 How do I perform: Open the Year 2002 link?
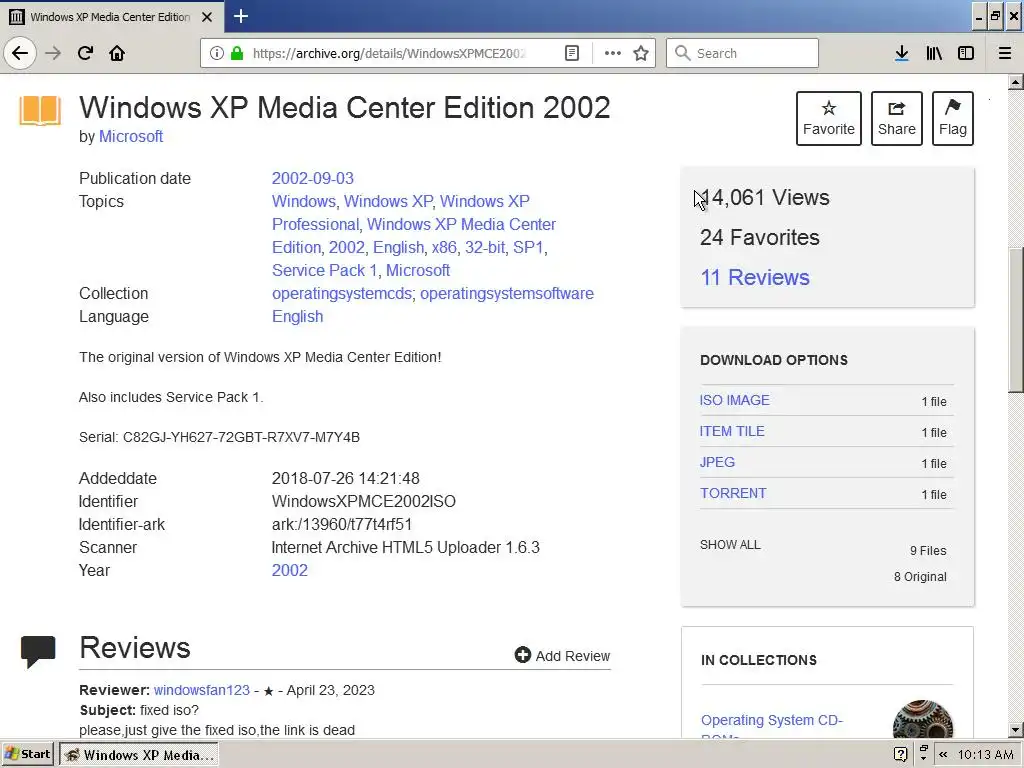pos(289,570)
